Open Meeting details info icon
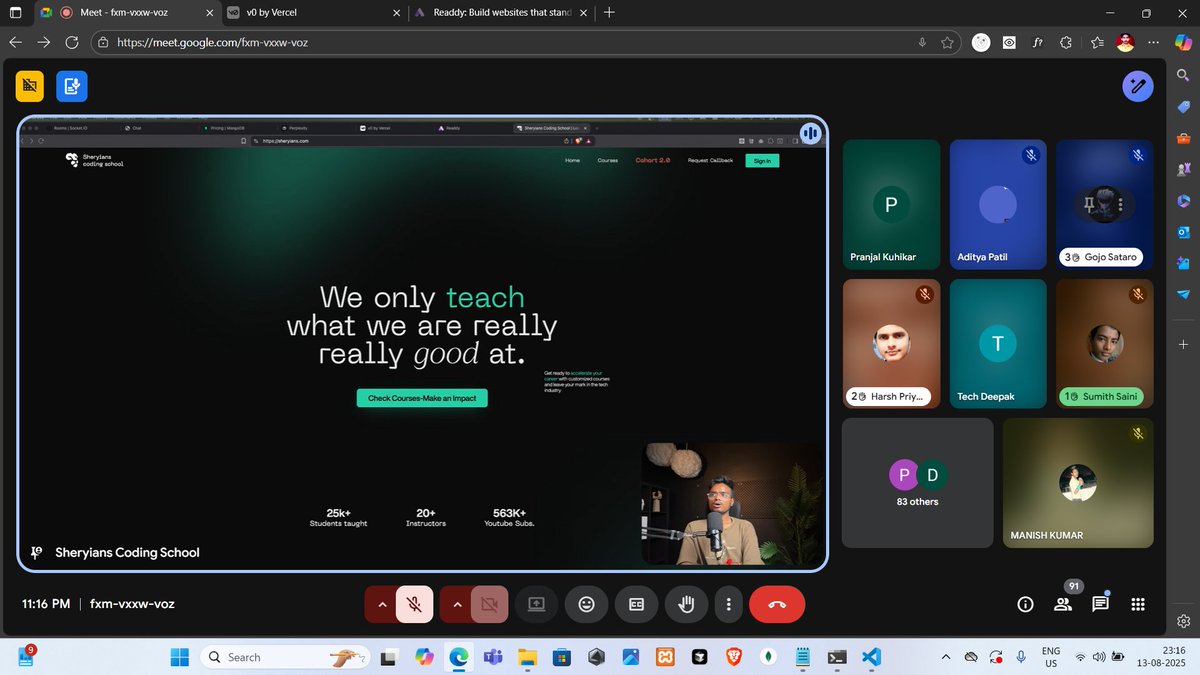The height and width of the screenshot is (675, 1200). (1025, 604)
